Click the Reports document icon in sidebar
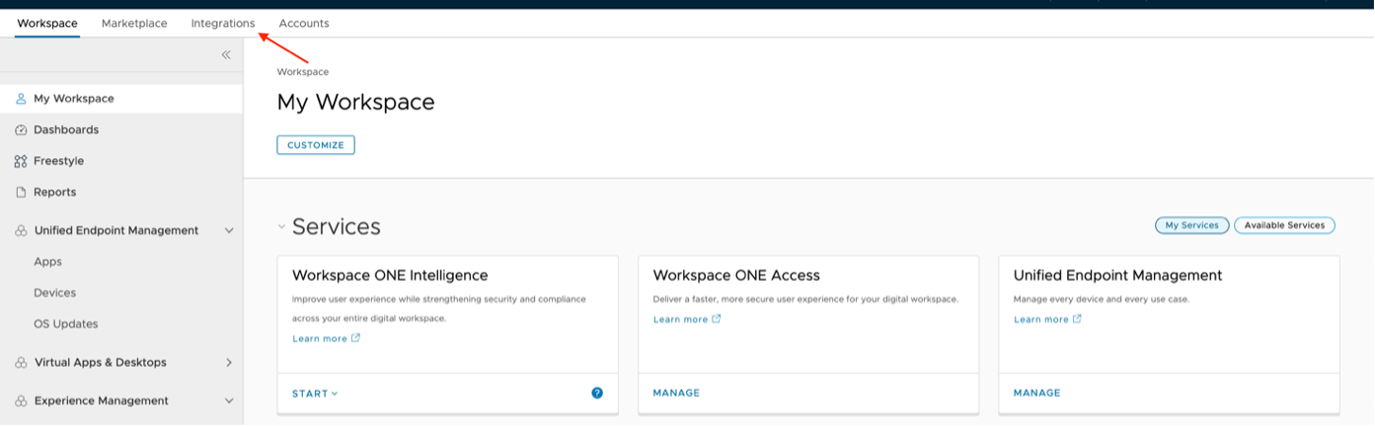This screenshot has width=1375, height=427. coord(20,192)
